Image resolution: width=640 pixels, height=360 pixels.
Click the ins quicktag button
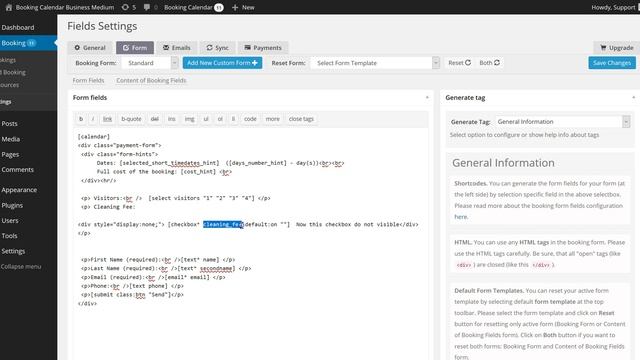[x=171, y=119]
